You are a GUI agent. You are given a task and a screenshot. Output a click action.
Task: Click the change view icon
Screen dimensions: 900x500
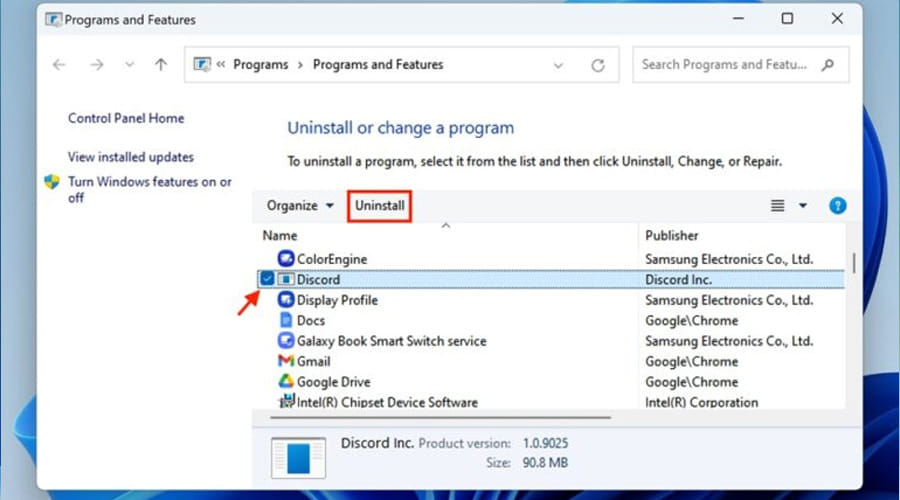click(777, 206)
